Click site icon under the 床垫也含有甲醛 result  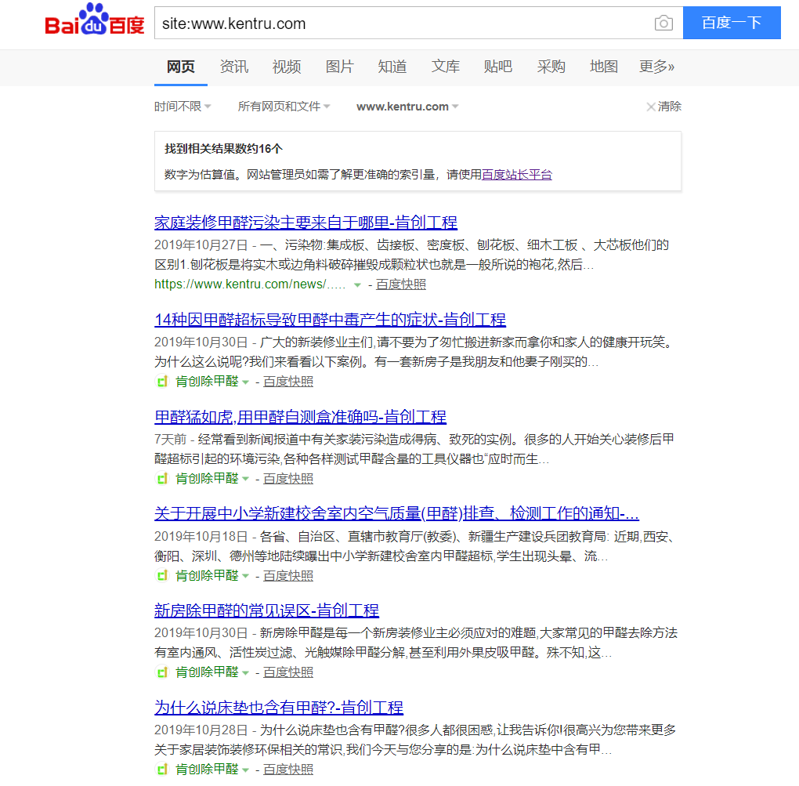162,769
